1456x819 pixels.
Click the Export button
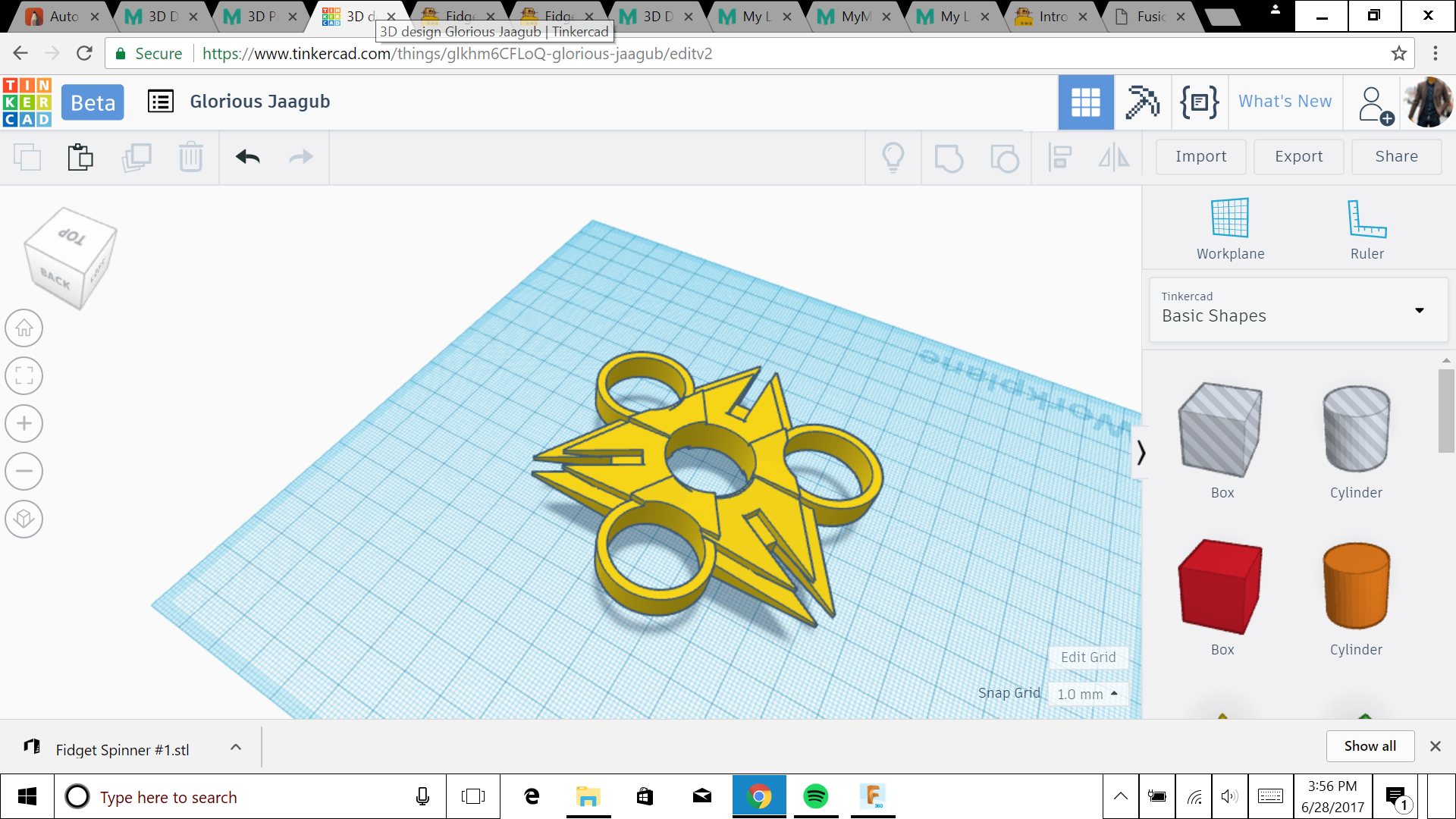click(x=1298, y=156)
